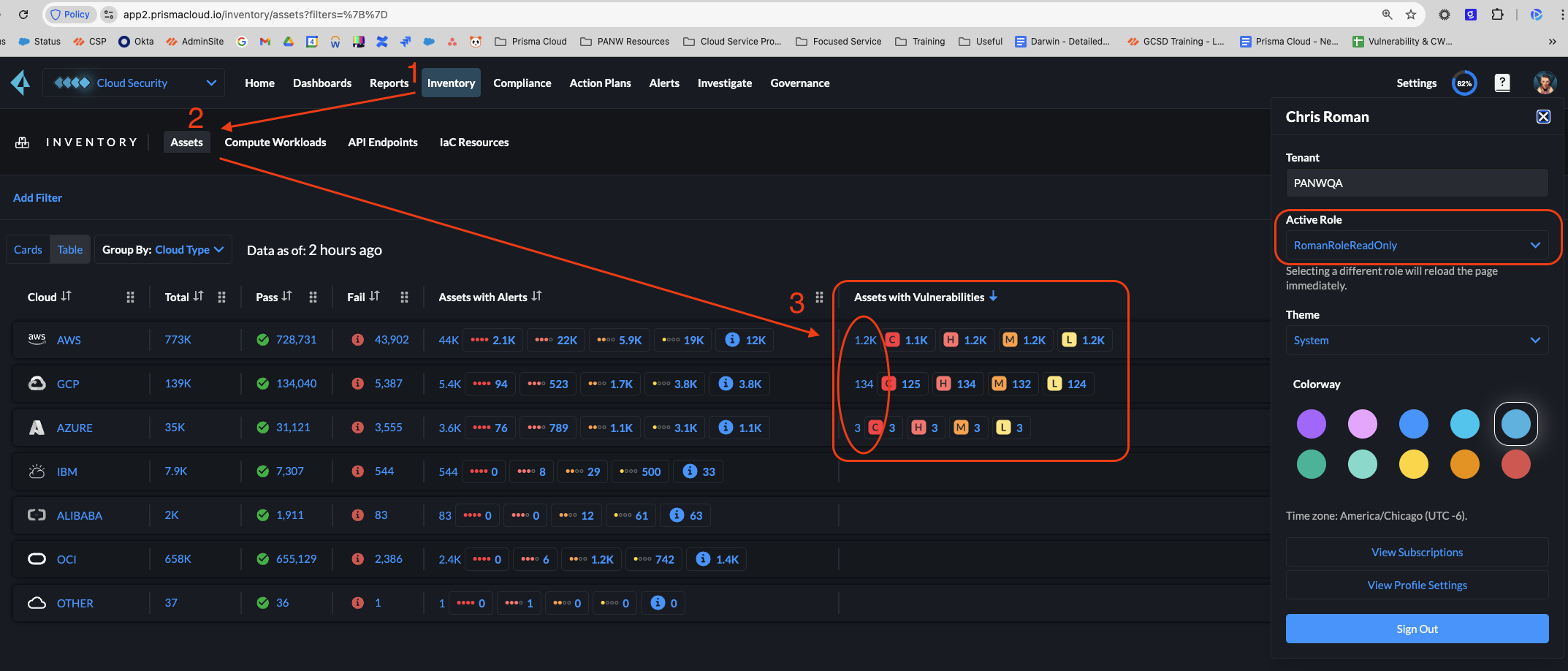Open the Cloud Security app switcher dropdown
Image resolution: width=1568 pixels, height=671 pixels.
[x=134, y=83]
